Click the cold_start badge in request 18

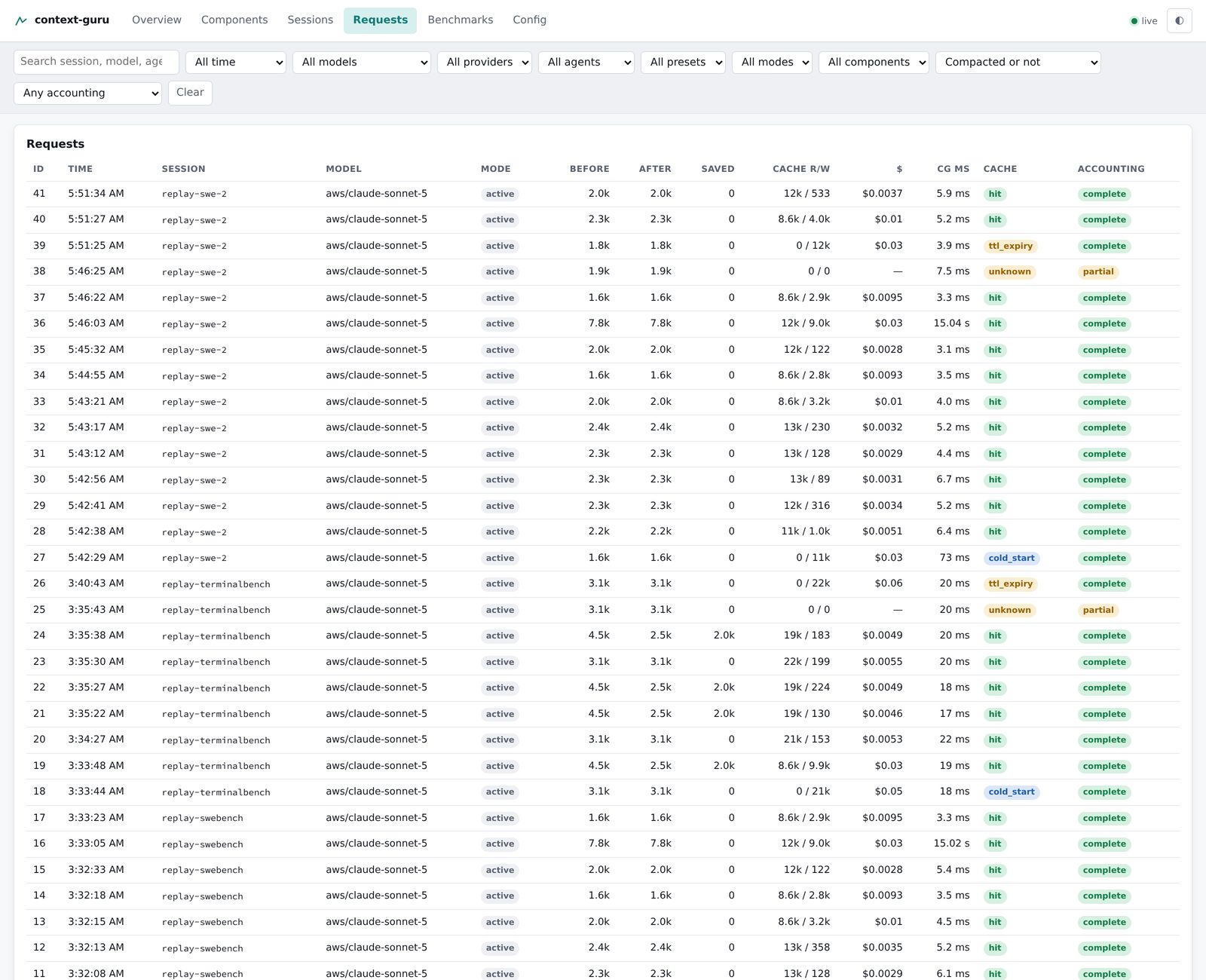[x=1012, y=792]
